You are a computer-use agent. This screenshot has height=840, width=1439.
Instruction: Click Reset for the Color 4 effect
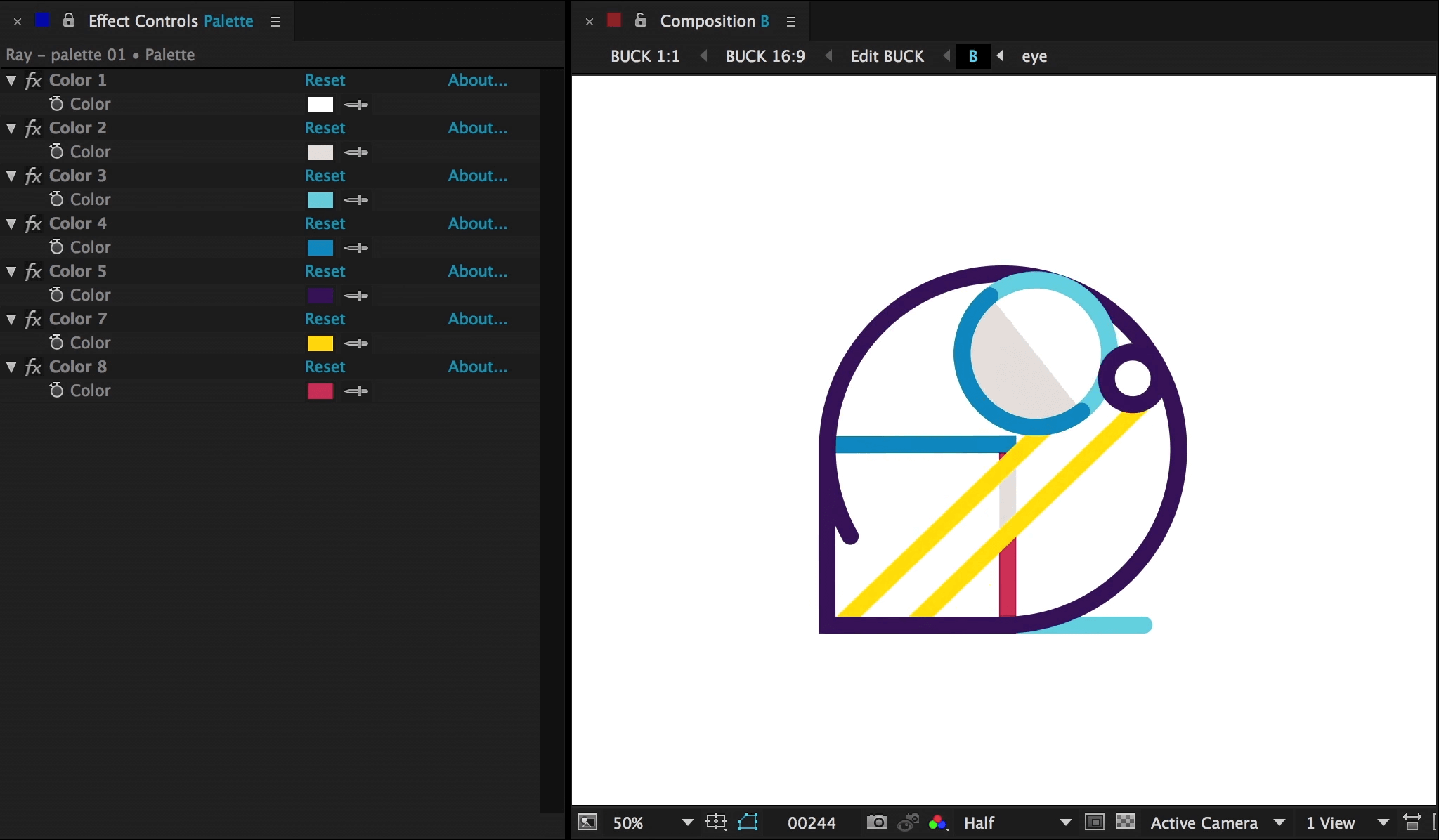pyautogui.click(x=325, y=223)
